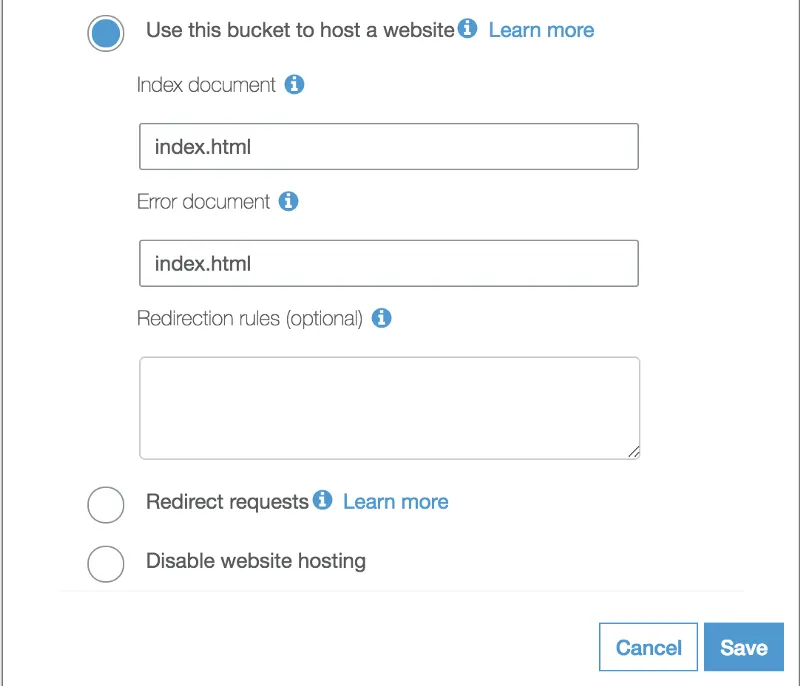Open info icon beside host a website option
This screenshot has height=686, width=800.
pyautogui.click(x=468, y=29)
